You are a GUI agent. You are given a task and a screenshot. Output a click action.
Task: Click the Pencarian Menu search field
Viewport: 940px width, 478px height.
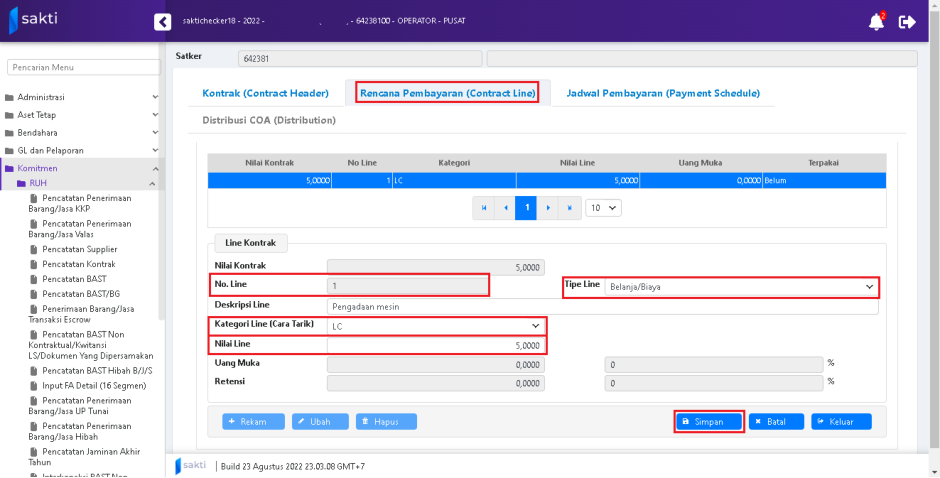click(x=83, y=67)
